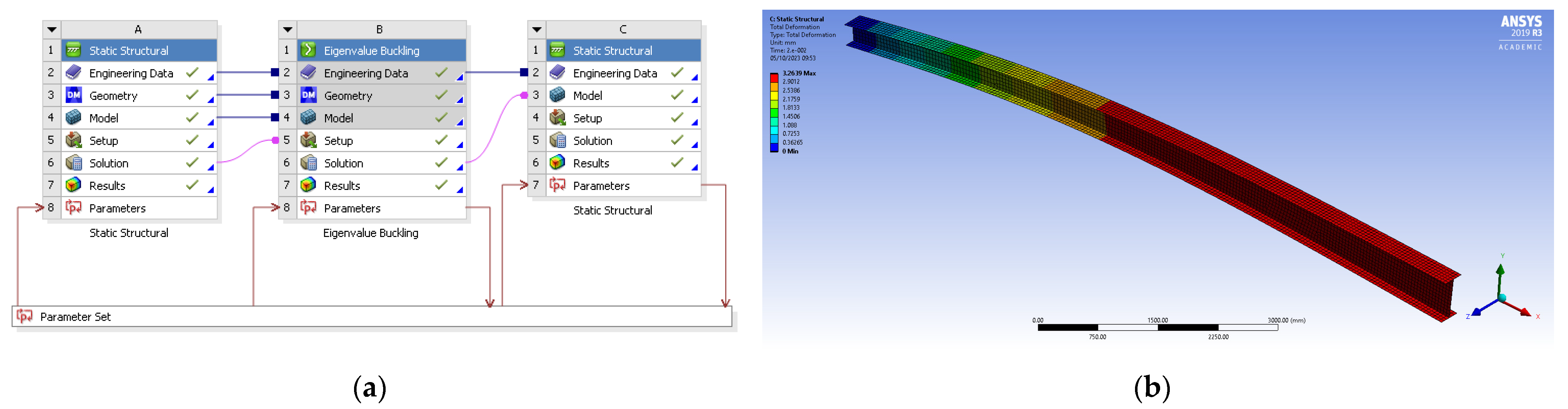Click Parameter Set bar icon

click(x=25, y=316)
